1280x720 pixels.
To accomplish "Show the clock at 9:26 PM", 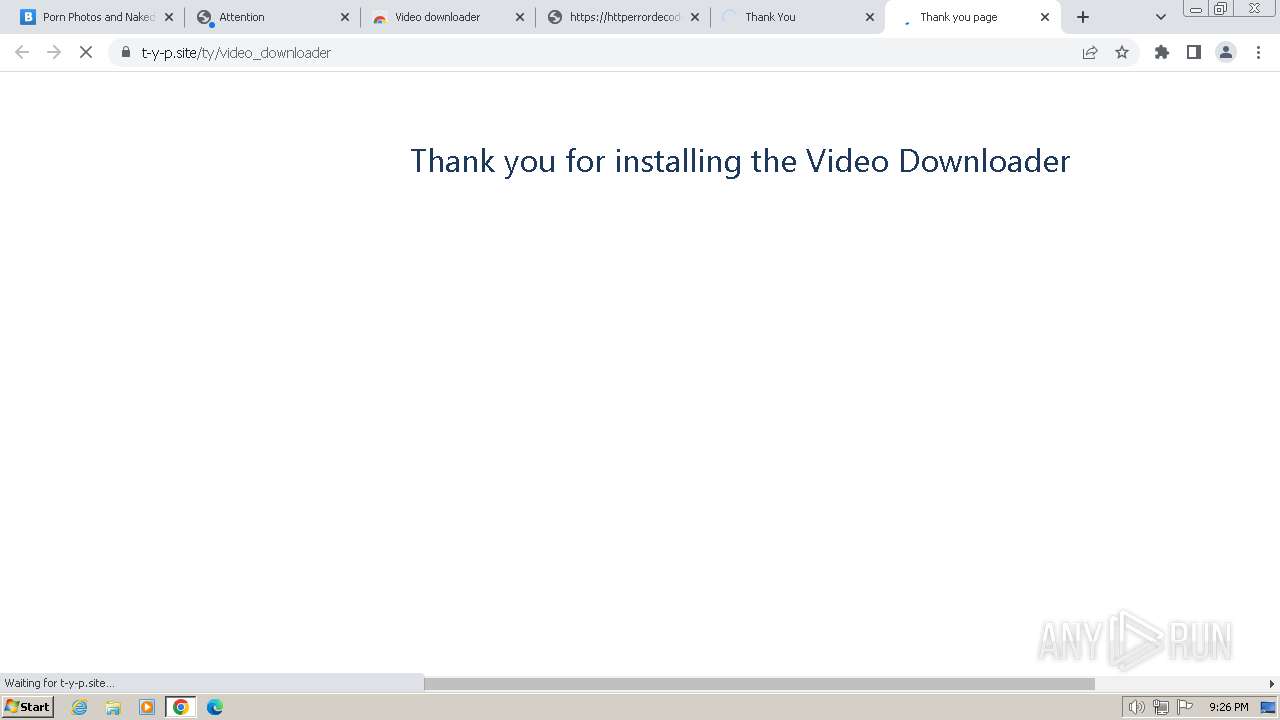I will 1229,707.
